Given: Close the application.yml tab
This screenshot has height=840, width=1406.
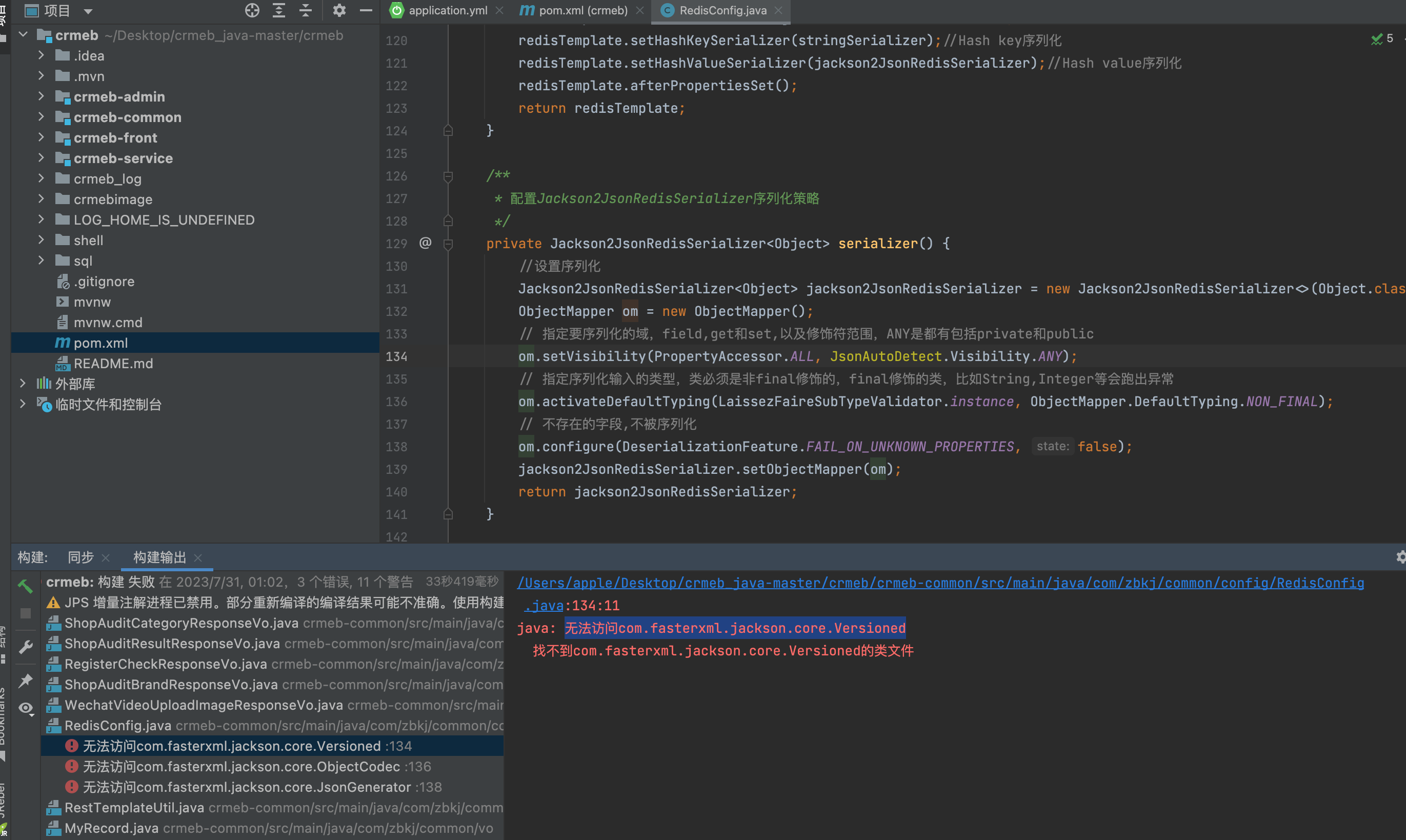Looking at the screenshot, I should (499, 10).
